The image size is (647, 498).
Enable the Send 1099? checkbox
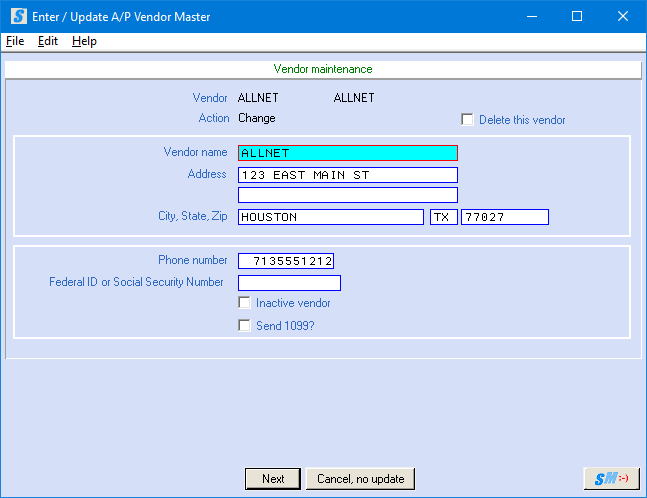click(x=244, y=326)
